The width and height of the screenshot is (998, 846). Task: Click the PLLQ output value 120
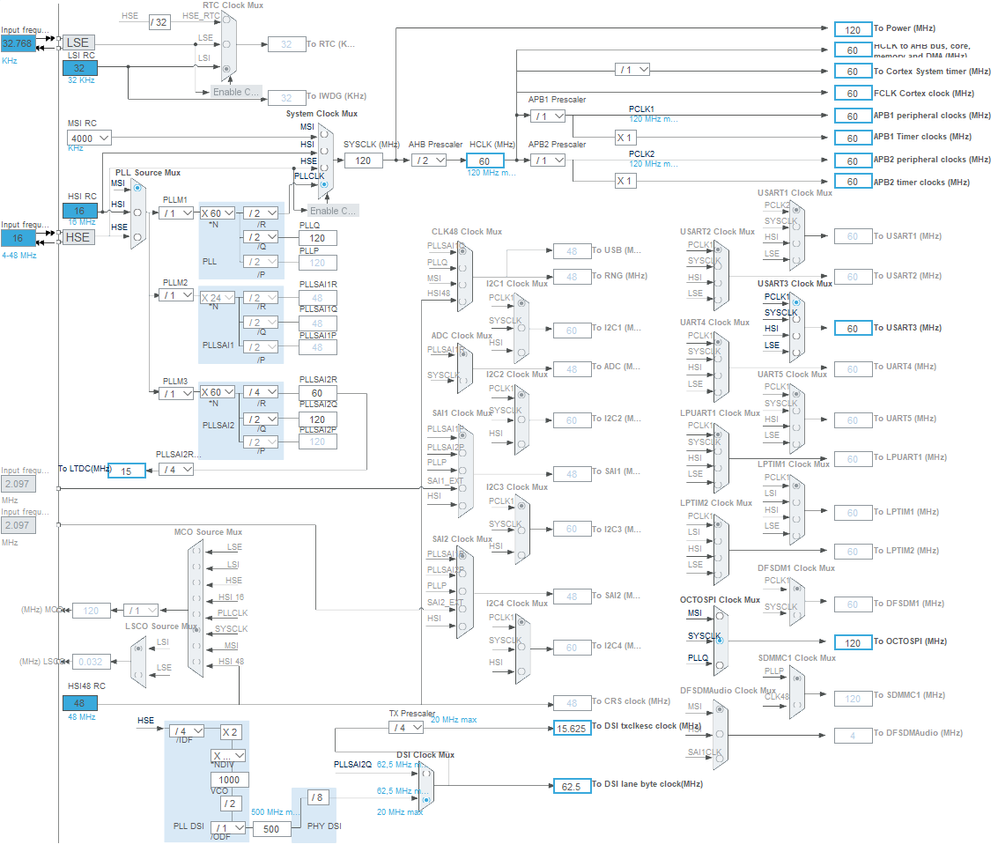click(x=318, y=238)
